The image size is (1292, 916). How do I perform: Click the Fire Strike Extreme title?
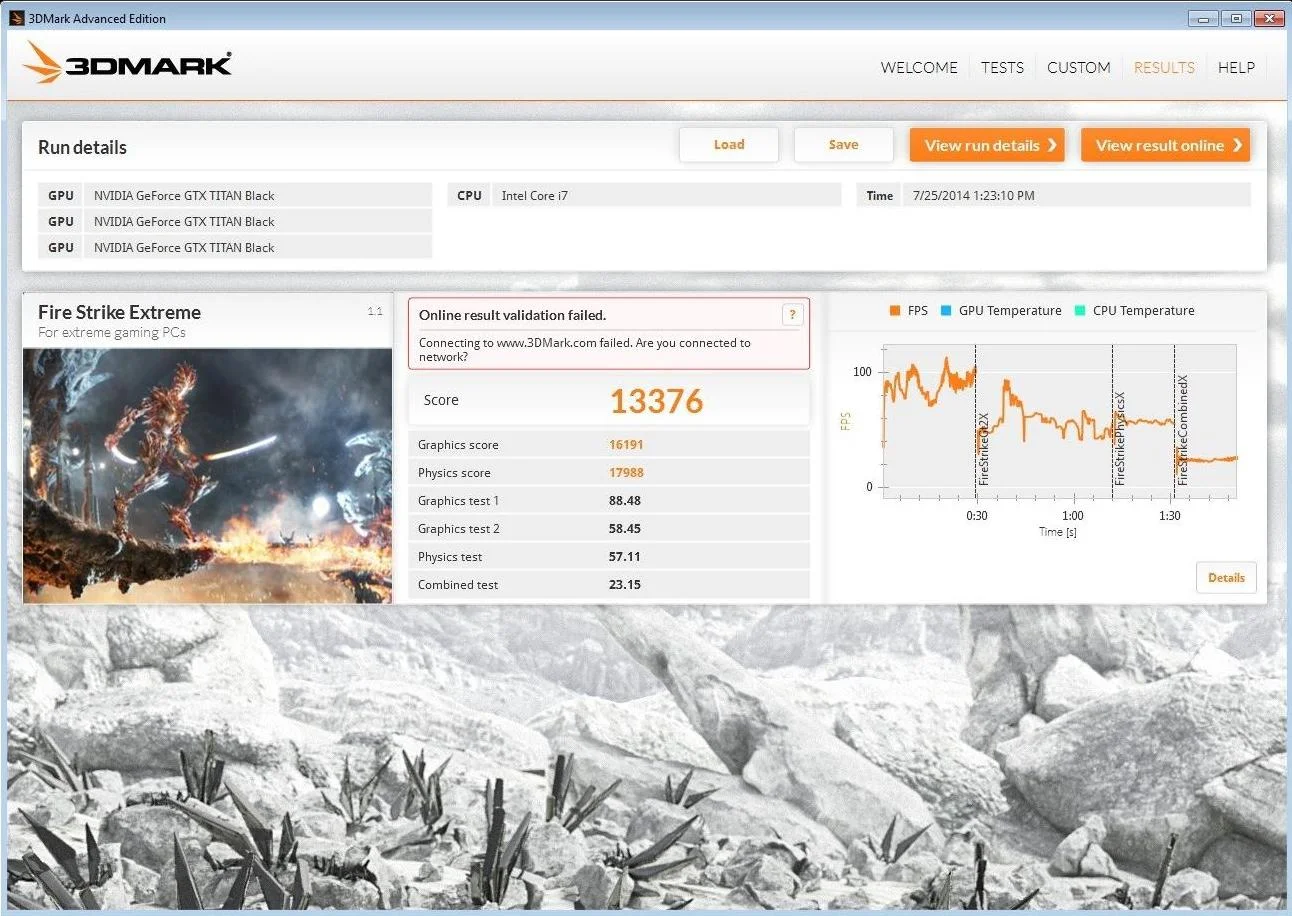(x=119, y=312)
